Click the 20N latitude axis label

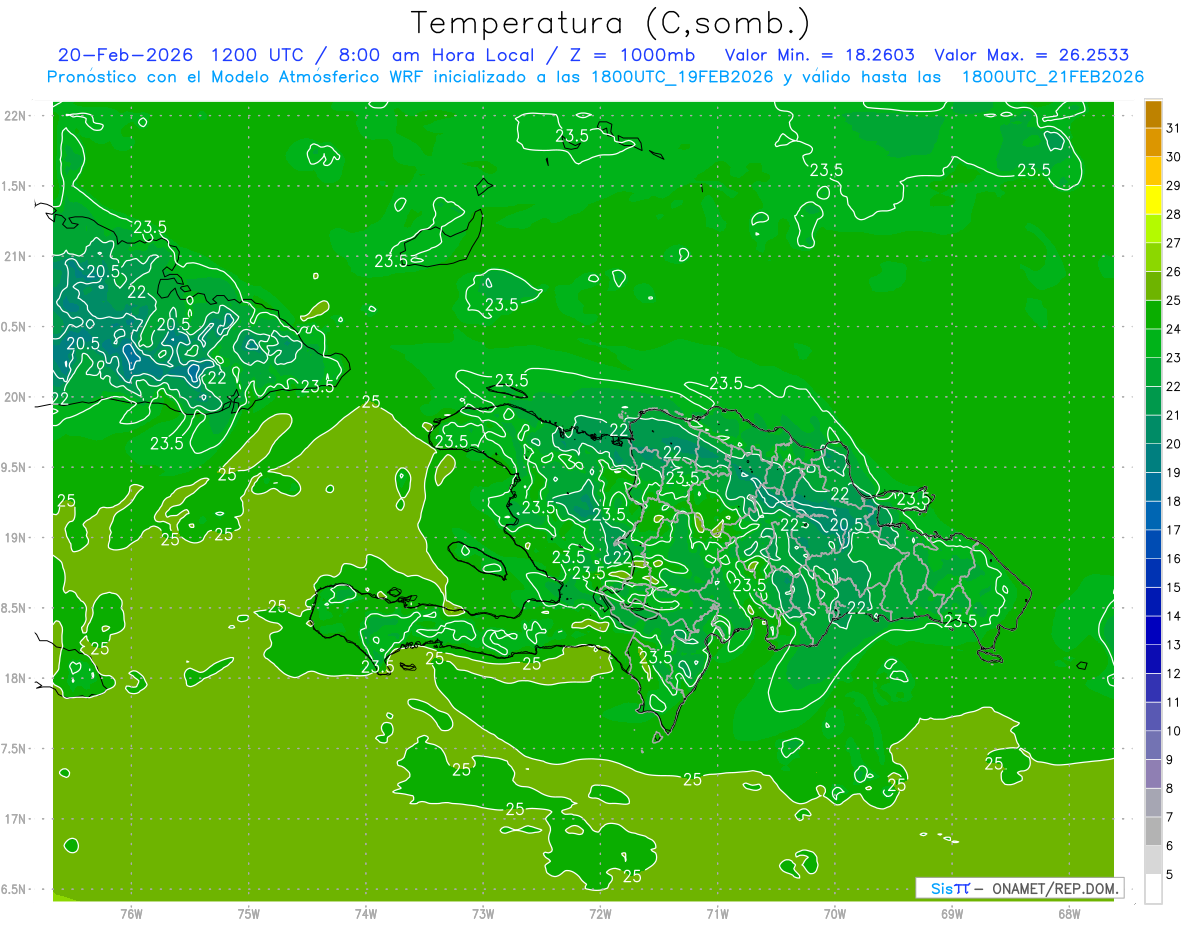(17, 397)
